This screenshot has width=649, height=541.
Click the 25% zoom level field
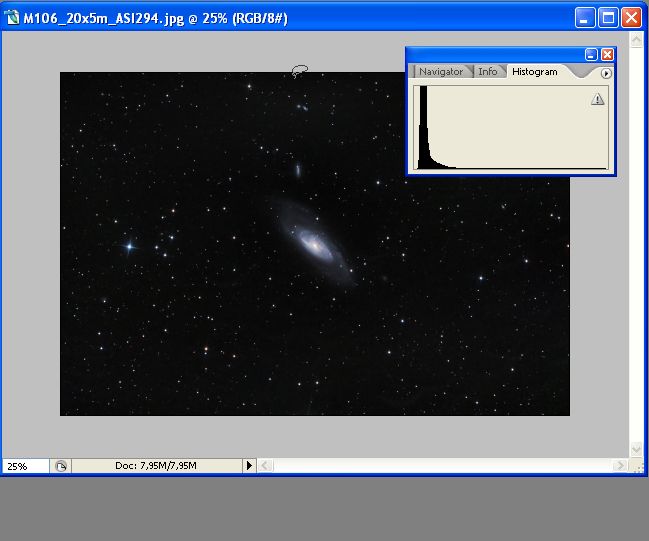[26, 466]
